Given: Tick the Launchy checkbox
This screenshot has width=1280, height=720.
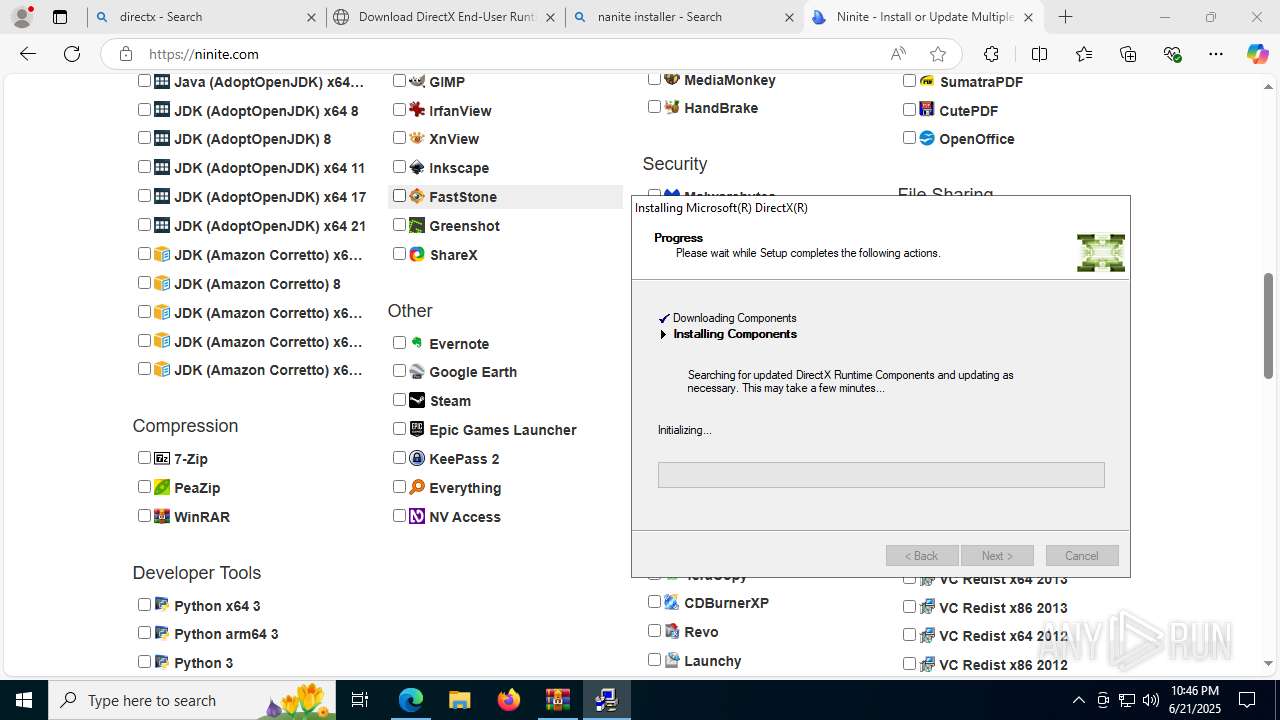Looking at the screenshot, I should coord(654,660).
